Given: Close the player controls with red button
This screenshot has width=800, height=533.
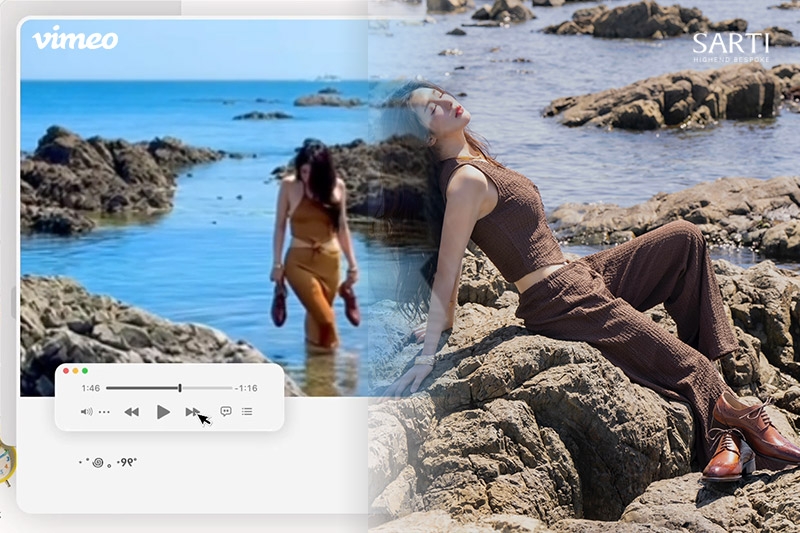Looking at the screenshot, I should pos(66,371).
